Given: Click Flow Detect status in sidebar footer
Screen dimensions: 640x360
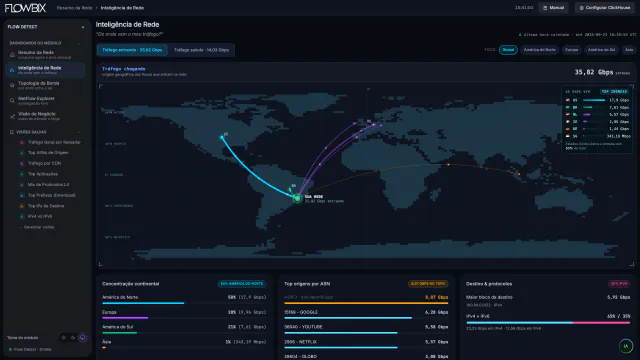Looking at the screenshot, I should pos(30,349).
